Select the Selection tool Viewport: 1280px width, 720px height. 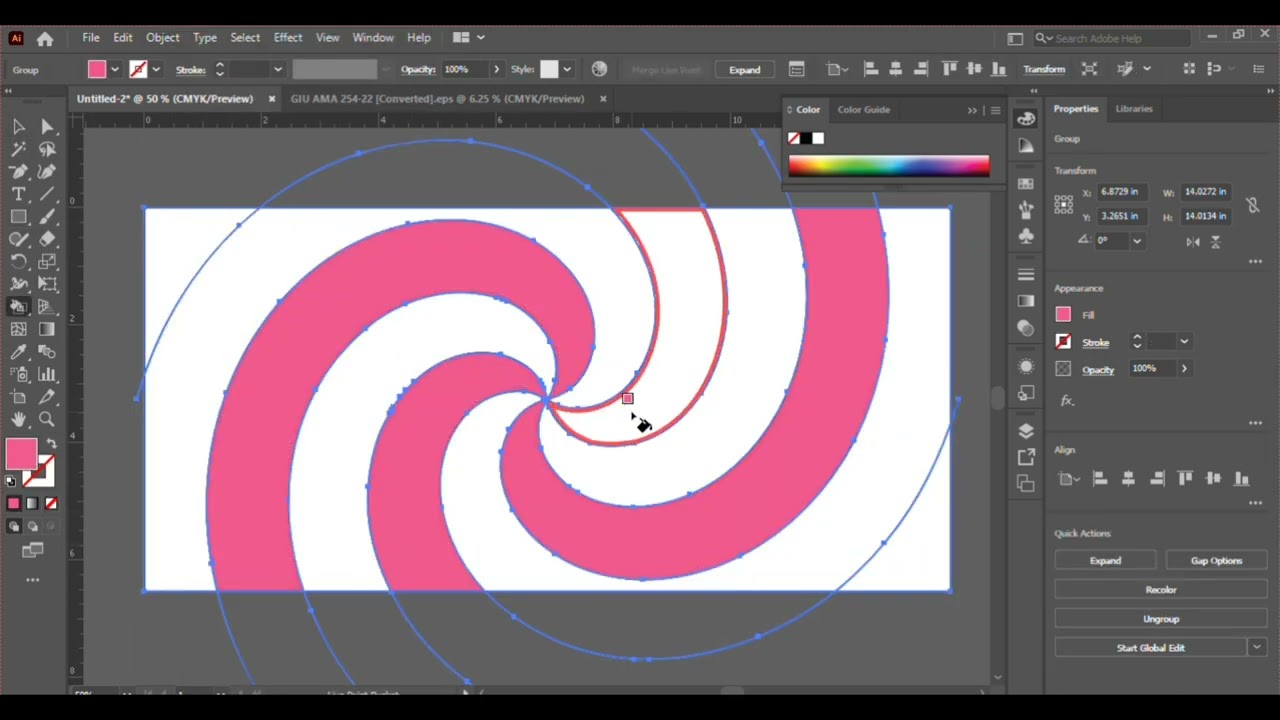tap(19, 127)
